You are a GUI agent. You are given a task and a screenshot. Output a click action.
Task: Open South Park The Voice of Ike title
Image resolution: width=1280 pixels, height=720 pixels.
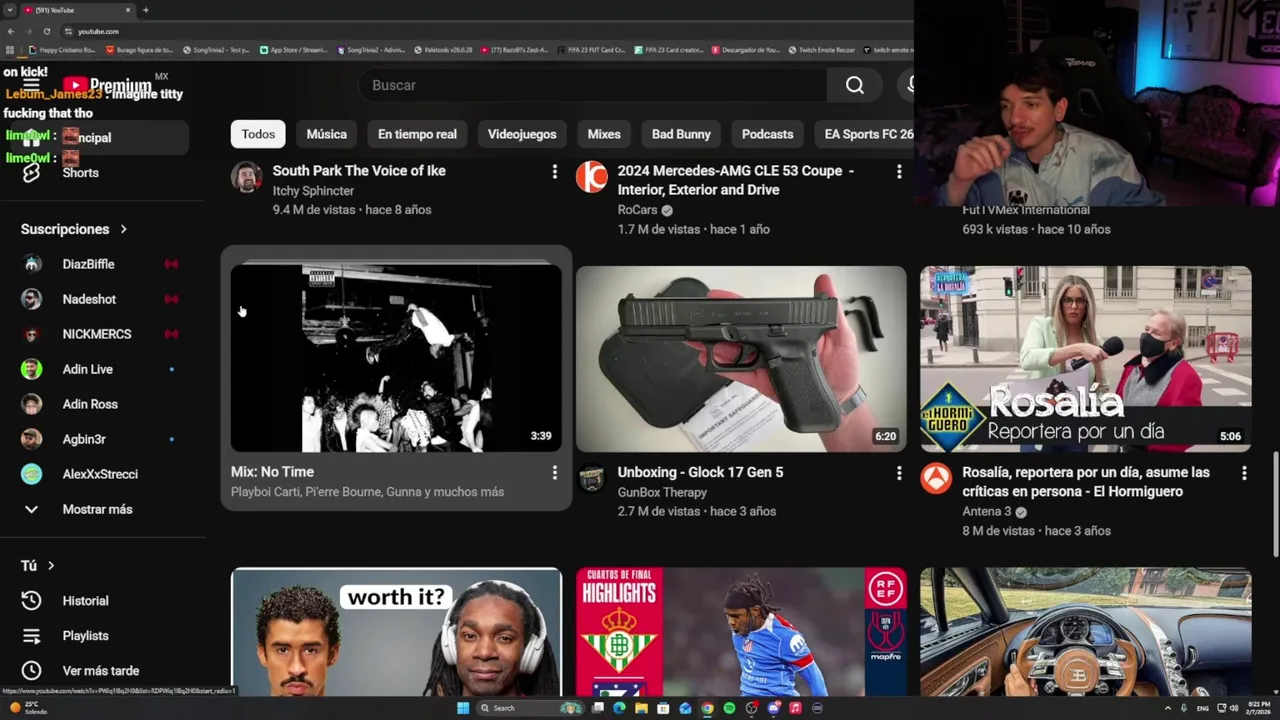pos(359,171)
